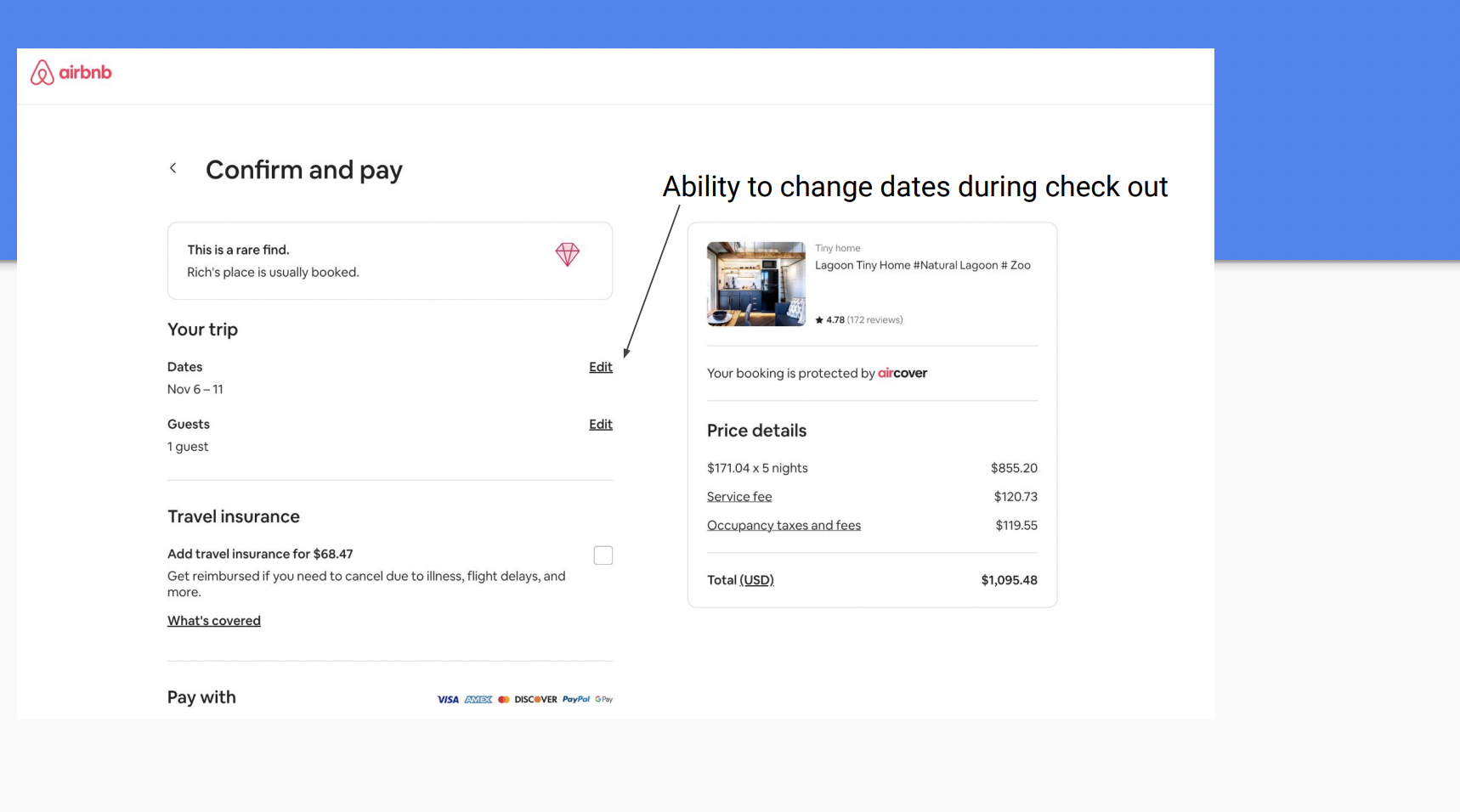Click the Confirm and pay heading
The width and height of the screenshot is (1460, 812).
tap(304, 170)
